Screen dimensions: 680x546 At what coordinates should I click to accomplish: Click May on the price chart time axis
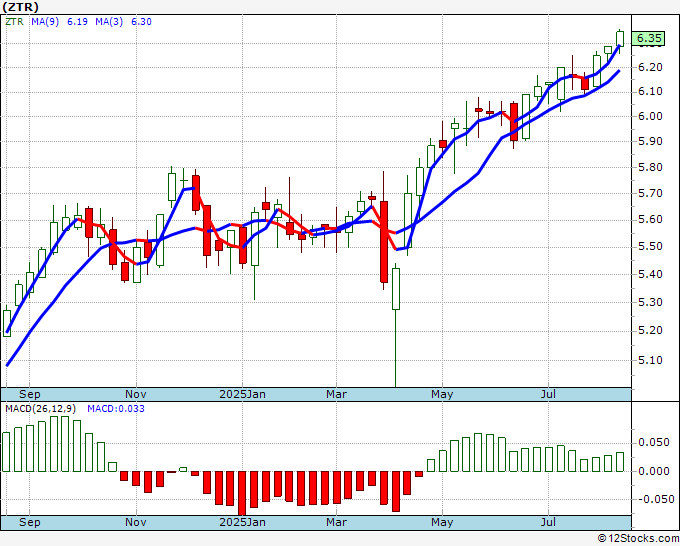point(442,394)
